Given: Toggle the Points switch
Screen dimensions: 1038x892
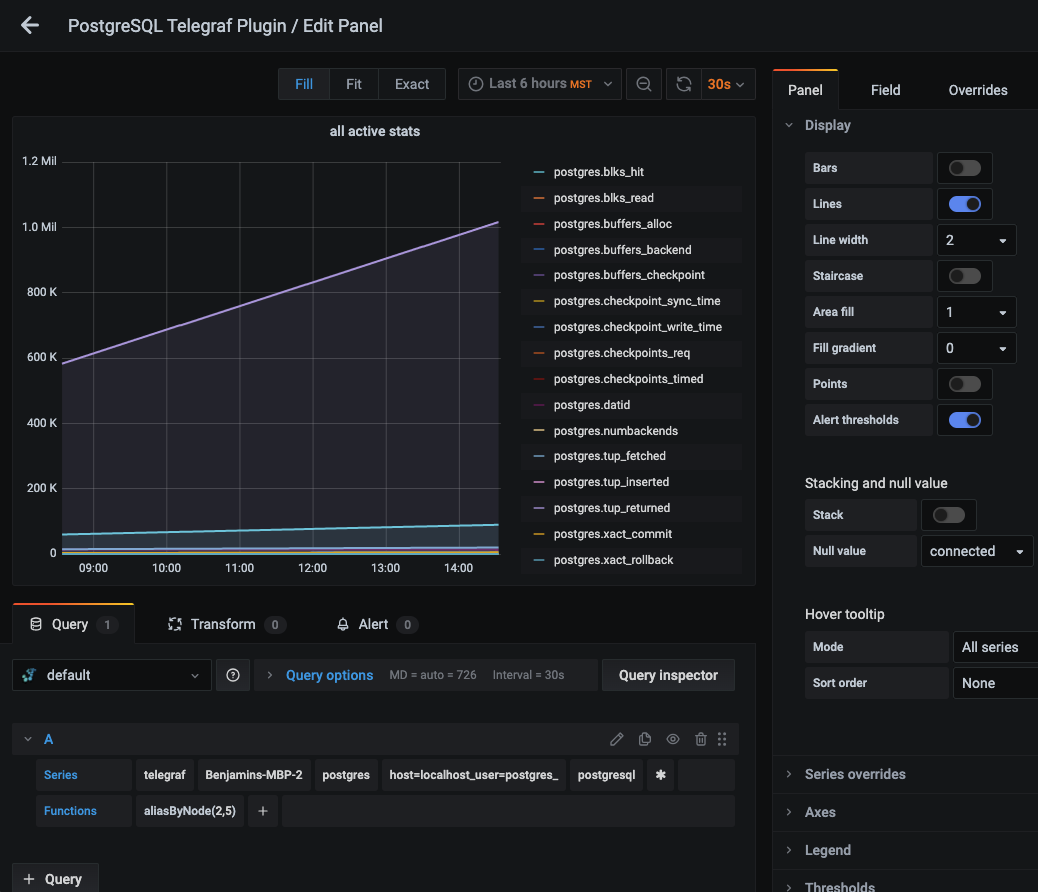Looking at the screenshot, I should pyautogui.click(x=965, y=384).
